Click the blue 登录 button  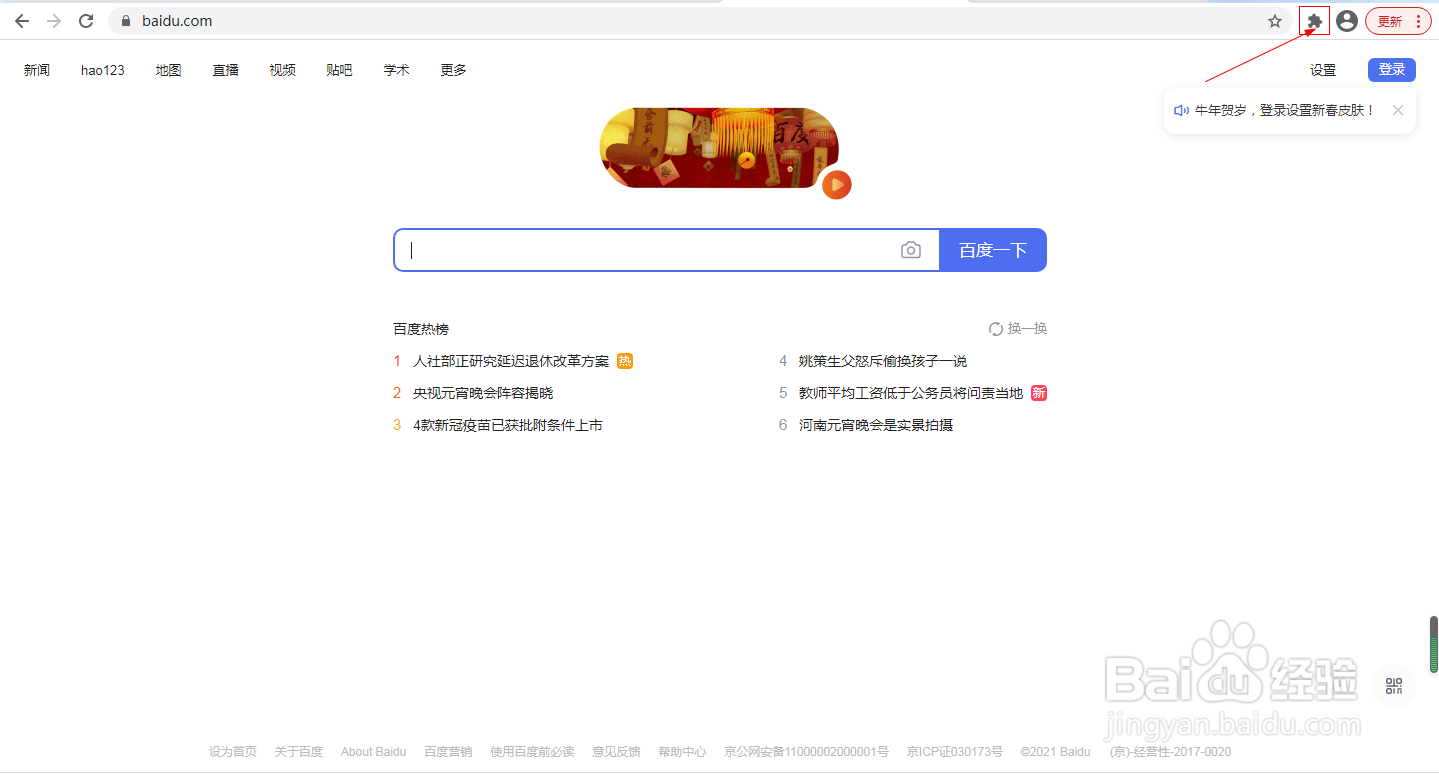click(x=1392, y=70)
